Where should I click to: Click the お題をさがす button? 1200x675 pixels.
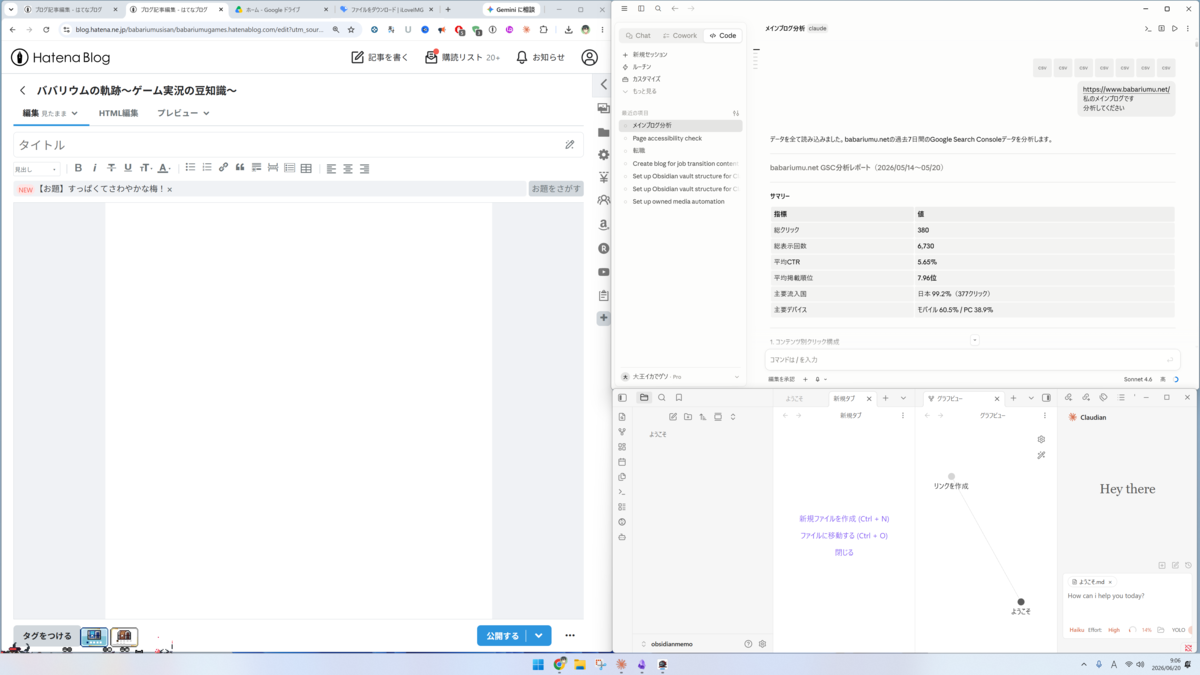tap(555, 188)
